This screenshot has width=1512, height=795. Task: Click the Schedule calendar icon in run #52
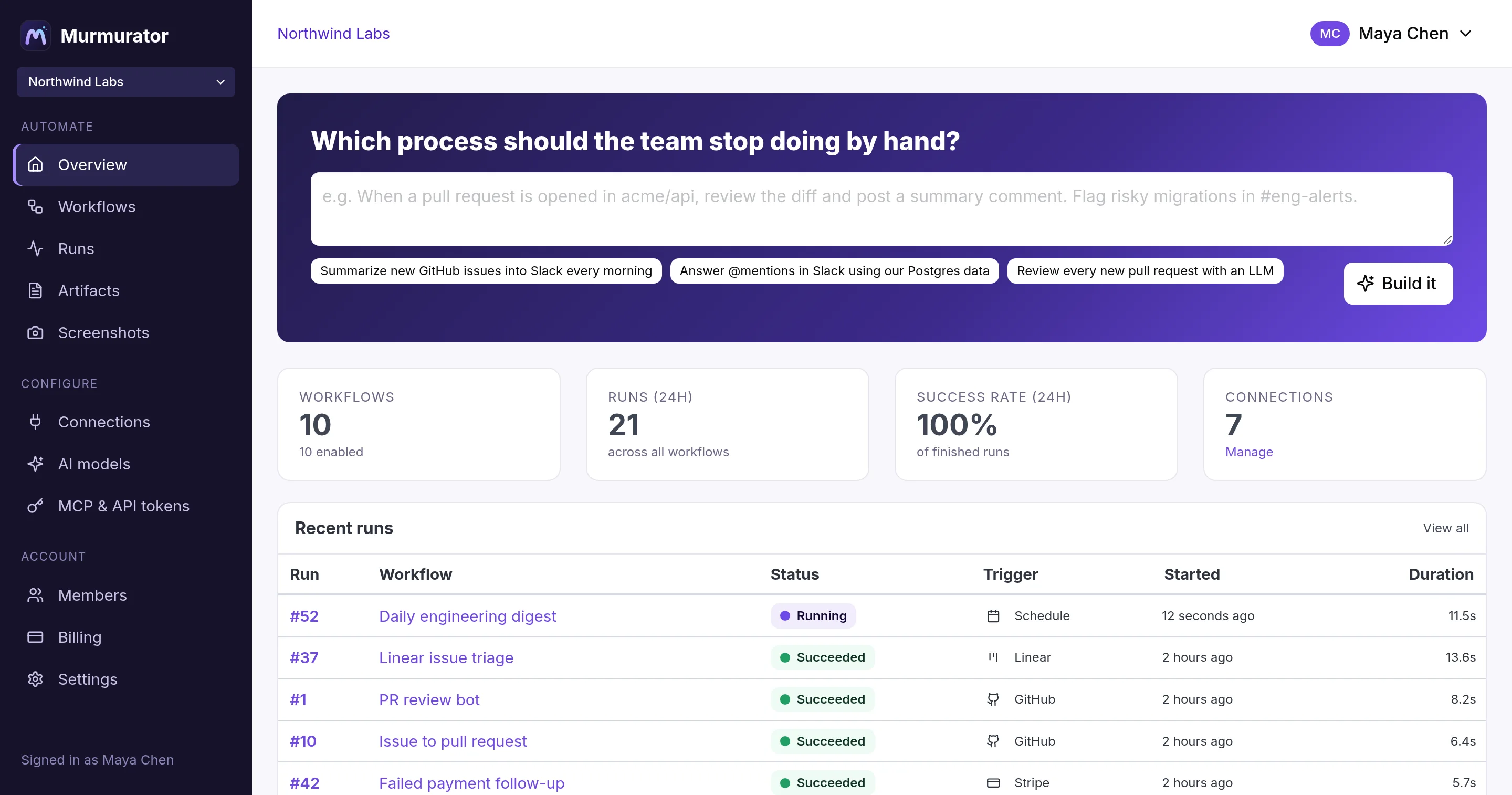pos(993,616)
